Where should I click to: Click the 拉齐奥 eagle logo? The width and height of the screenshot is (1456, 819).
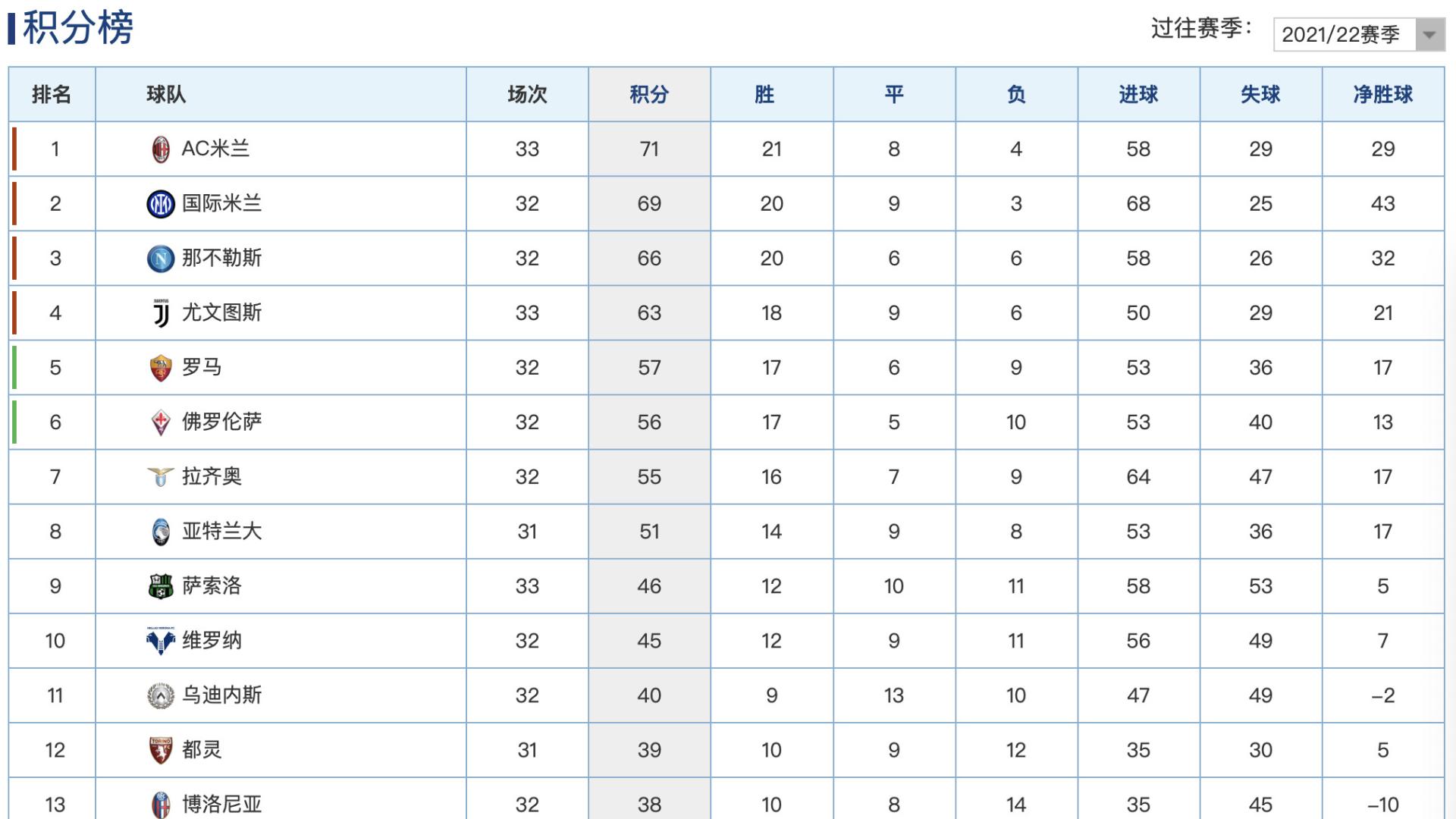(x=161, y=477)
